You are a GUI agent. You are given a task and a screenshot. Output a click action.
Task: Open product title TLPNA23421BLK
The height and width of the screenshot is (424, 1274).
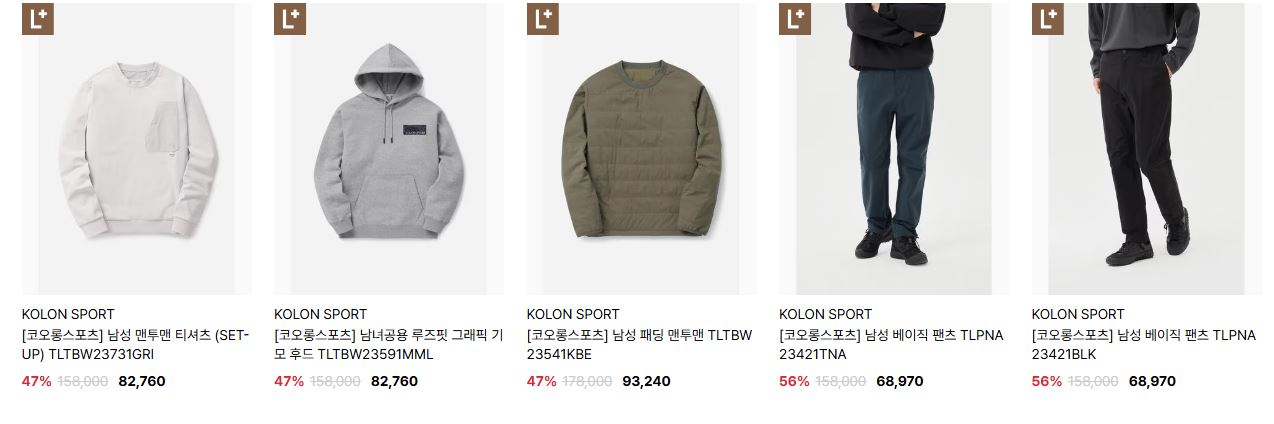1144,345
